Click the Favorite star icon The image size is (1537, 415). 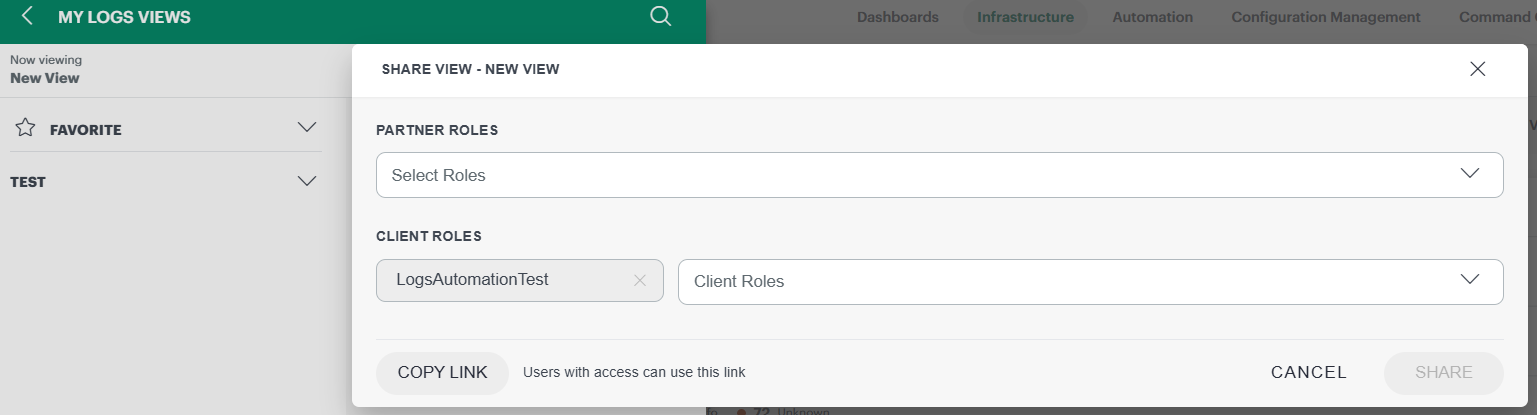26,128
